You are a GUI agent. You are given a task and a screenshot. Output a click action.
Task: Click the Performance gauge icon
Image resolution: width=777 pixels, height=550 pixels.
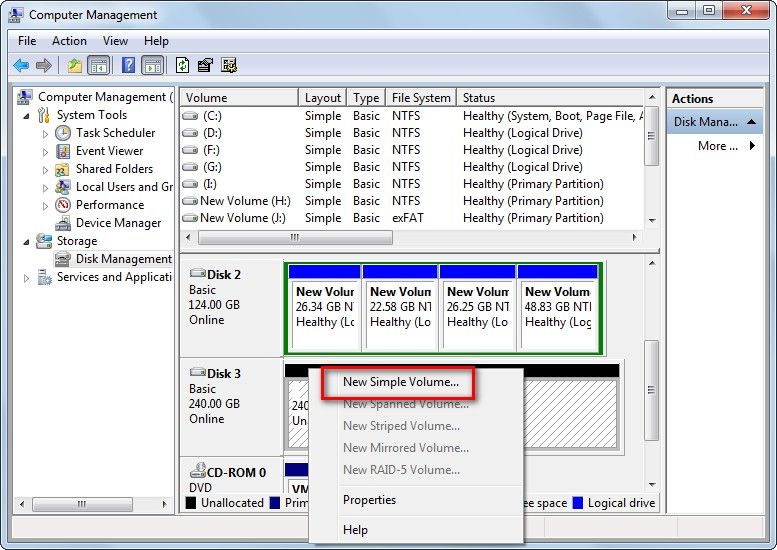pos(63,205)
